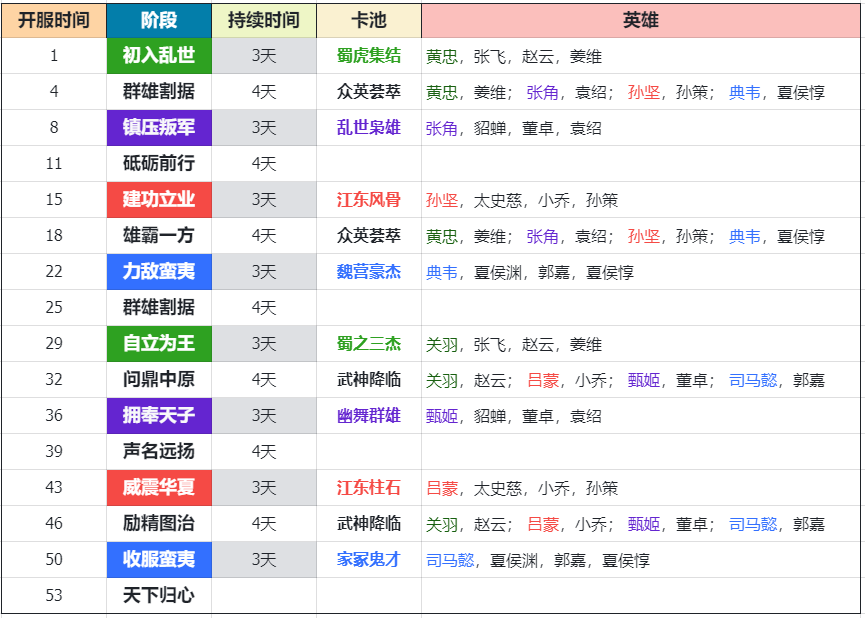The image size is (865, 618).
Task: Click the 持续时间 column header
Action: tap(264, 21)
